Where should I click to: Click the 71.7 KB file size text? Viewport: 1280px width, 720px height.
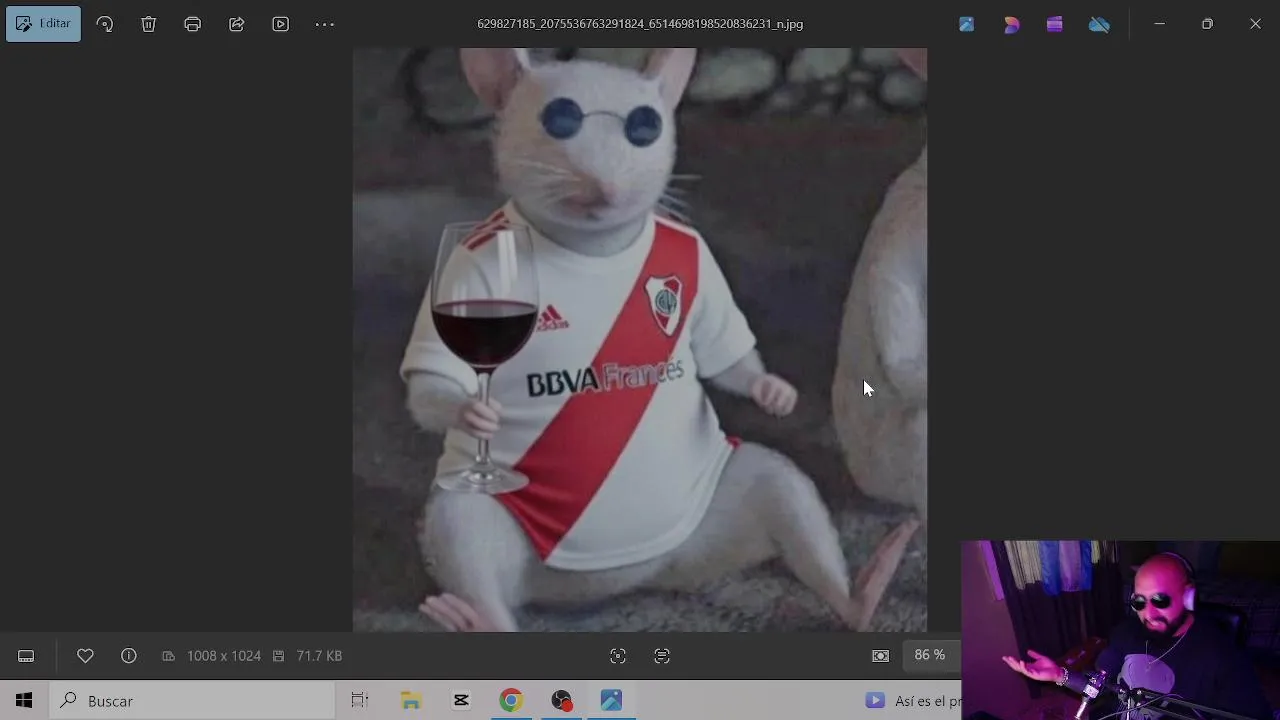(x=319, y=656)
